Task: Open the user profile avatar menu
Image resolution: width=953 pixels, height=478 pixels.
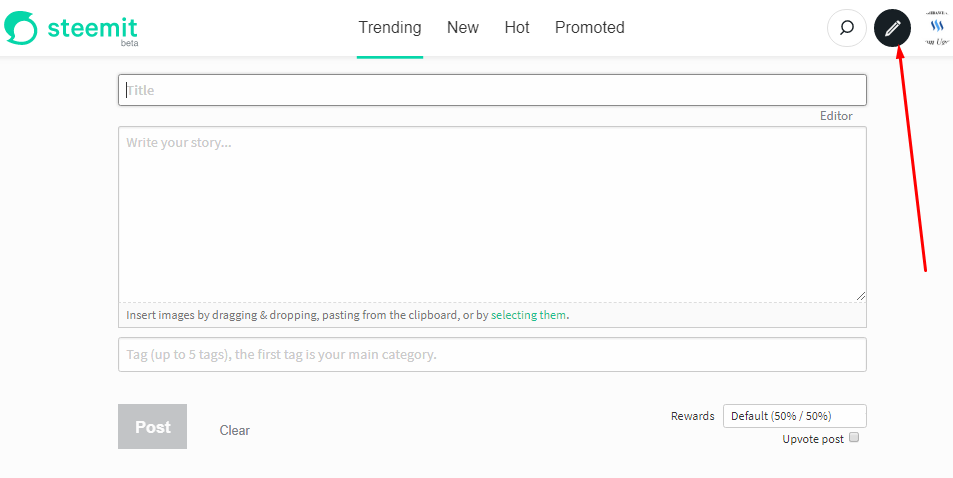Action: [x=937, y=28]
